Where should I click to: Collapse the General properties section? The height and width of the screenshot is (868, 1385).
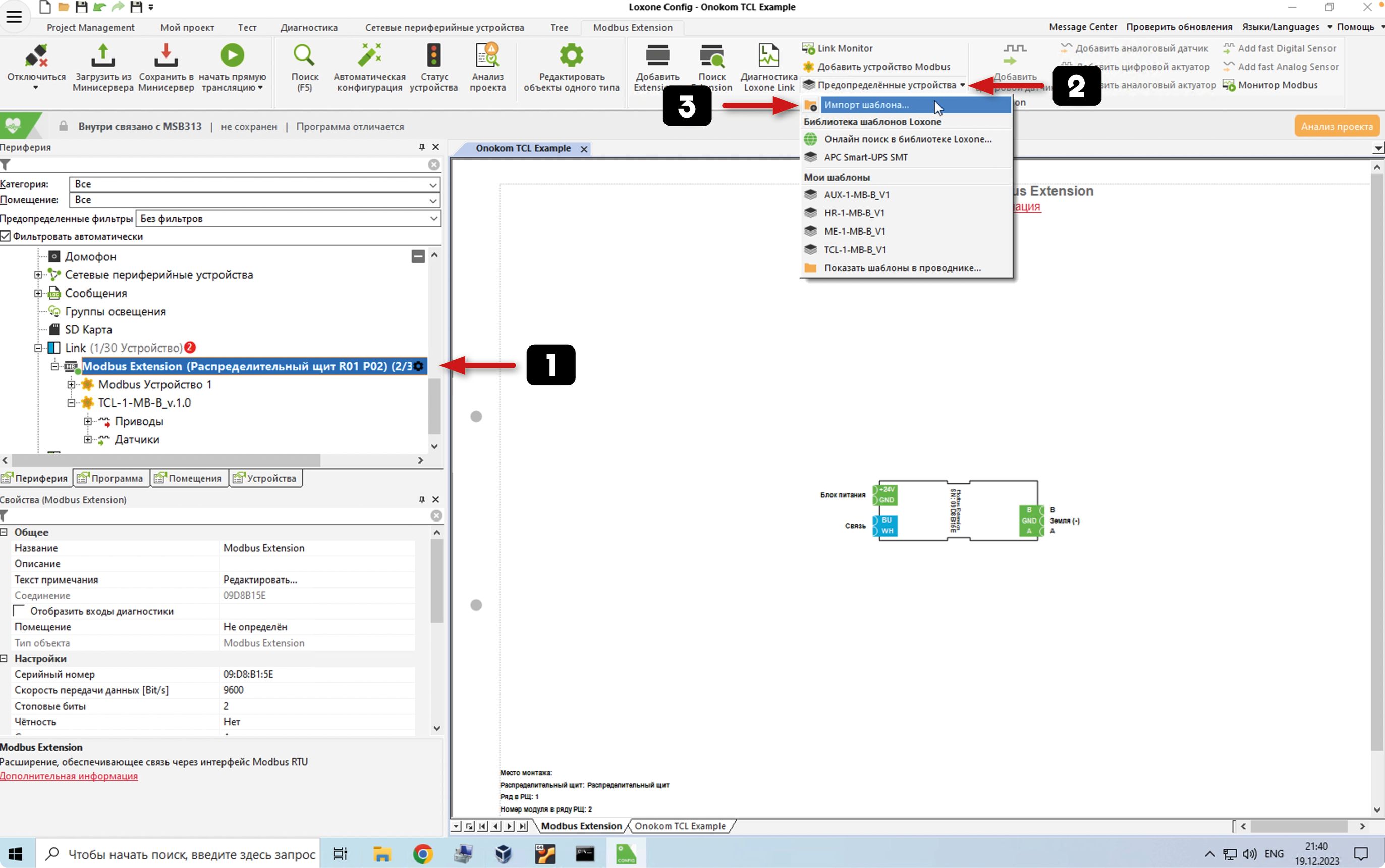(x=4, y=532)
